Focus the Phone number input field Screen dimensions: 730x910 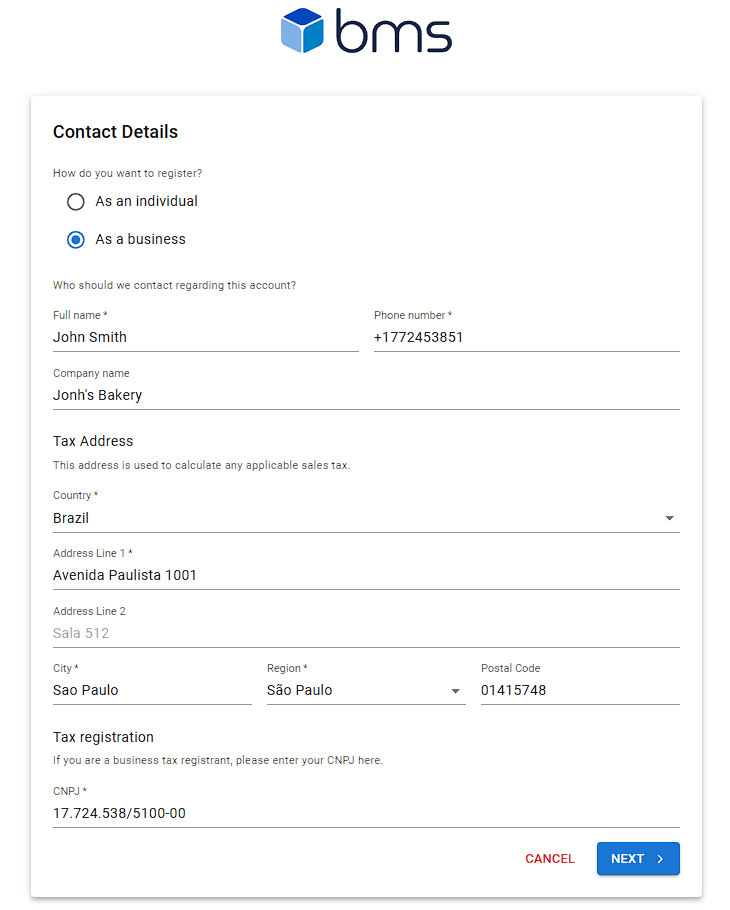pos(526,337)
